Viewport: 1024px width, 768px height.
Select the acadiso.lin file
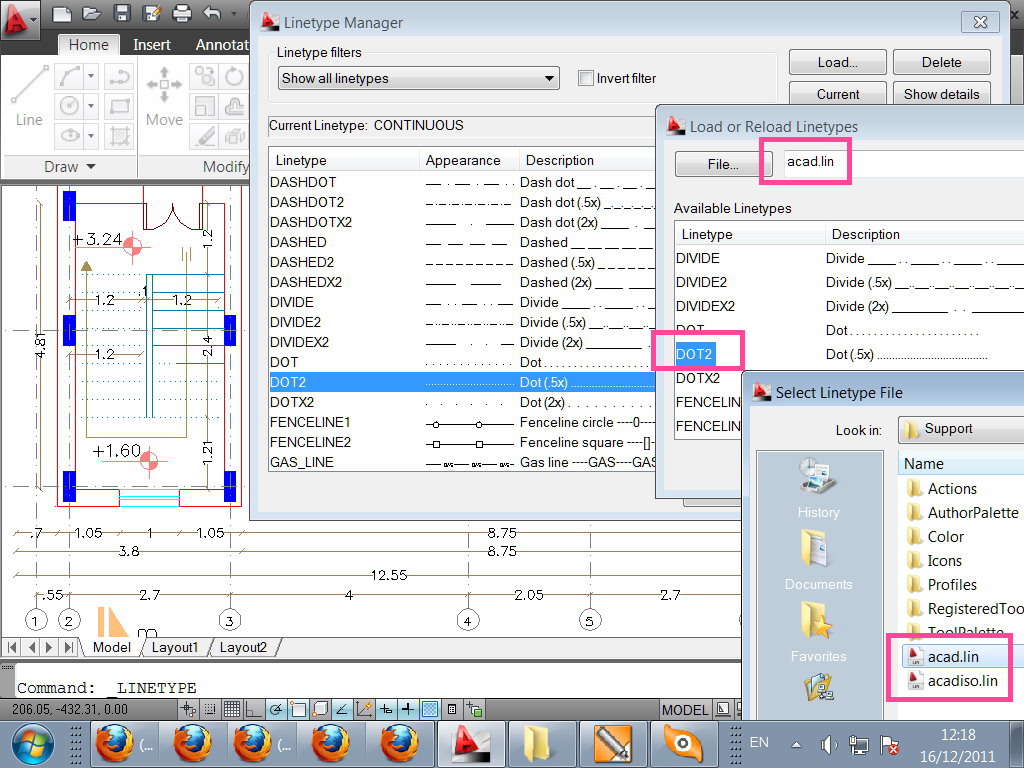(962, 681)
